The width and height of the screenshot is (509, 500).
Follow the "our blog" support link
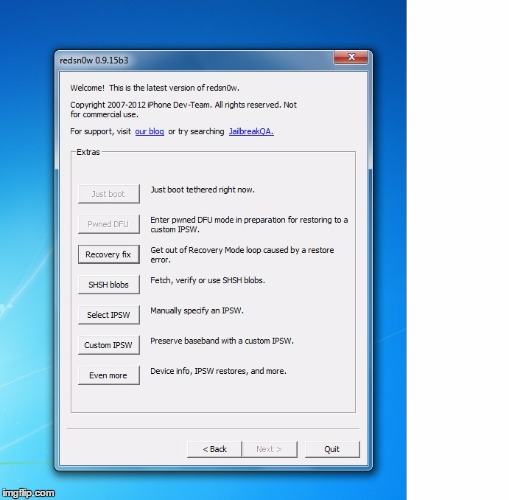tap(149, 131)
